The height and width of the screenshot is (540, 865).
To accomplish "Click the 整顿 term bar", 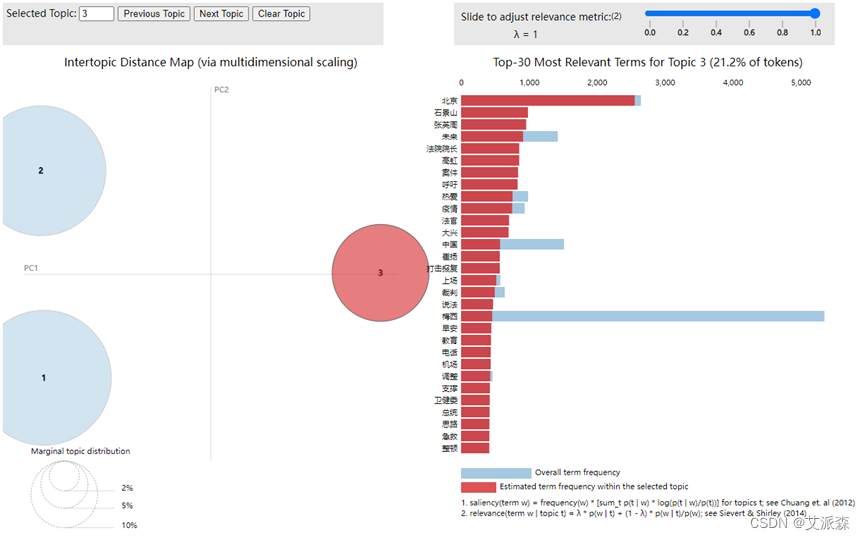I will [x=475, y=448].
